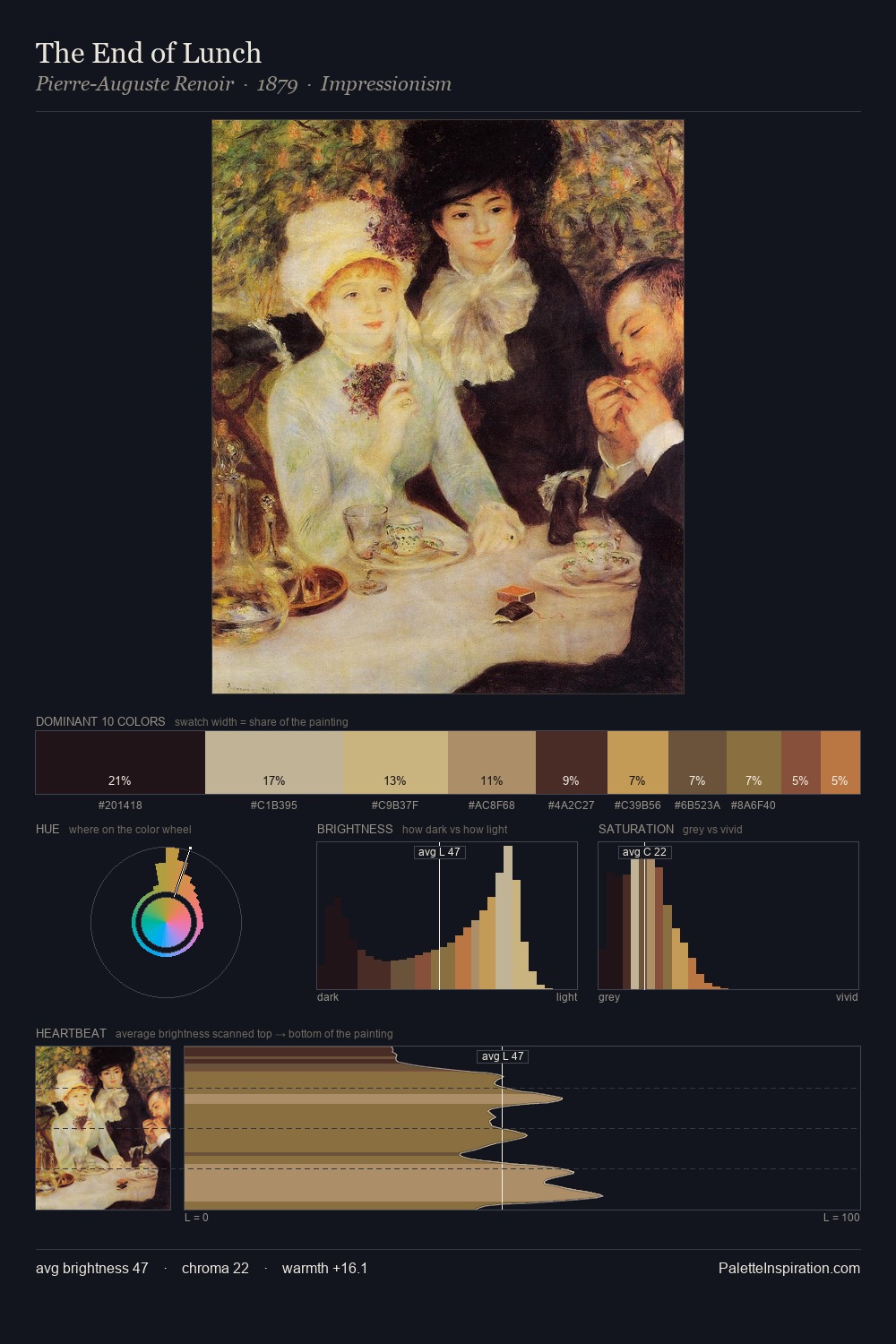Click the 'SATURATION' section heading
The width and height of the screenshot is (896, 1344).
click(636, 829)
